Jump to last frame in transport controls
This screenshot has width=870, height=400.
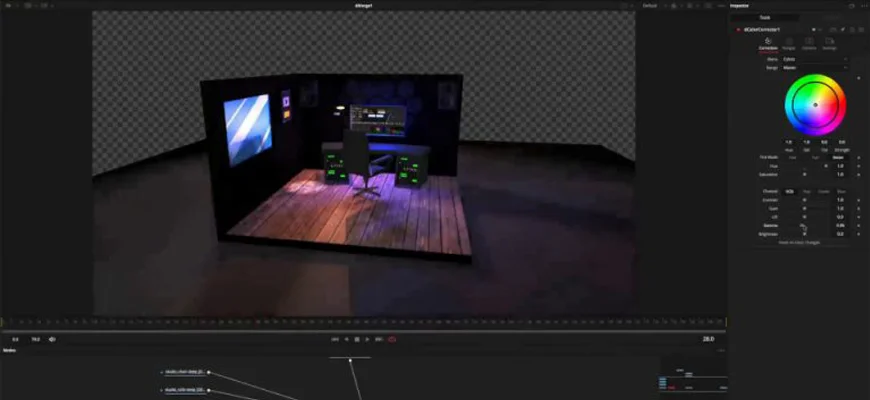click(379, 339)
